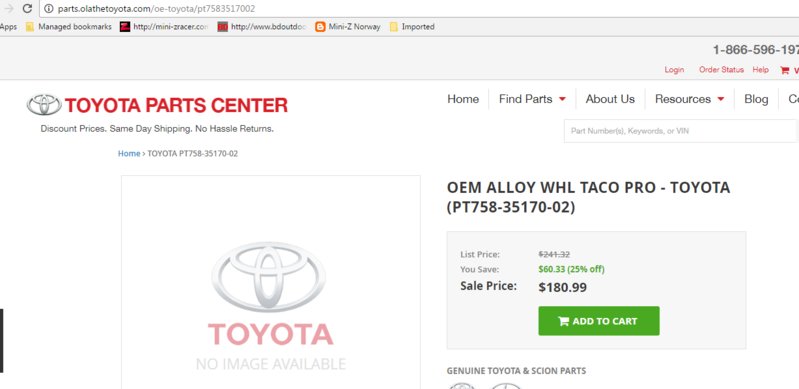Check Order Status link

click(x=721, y=70)
